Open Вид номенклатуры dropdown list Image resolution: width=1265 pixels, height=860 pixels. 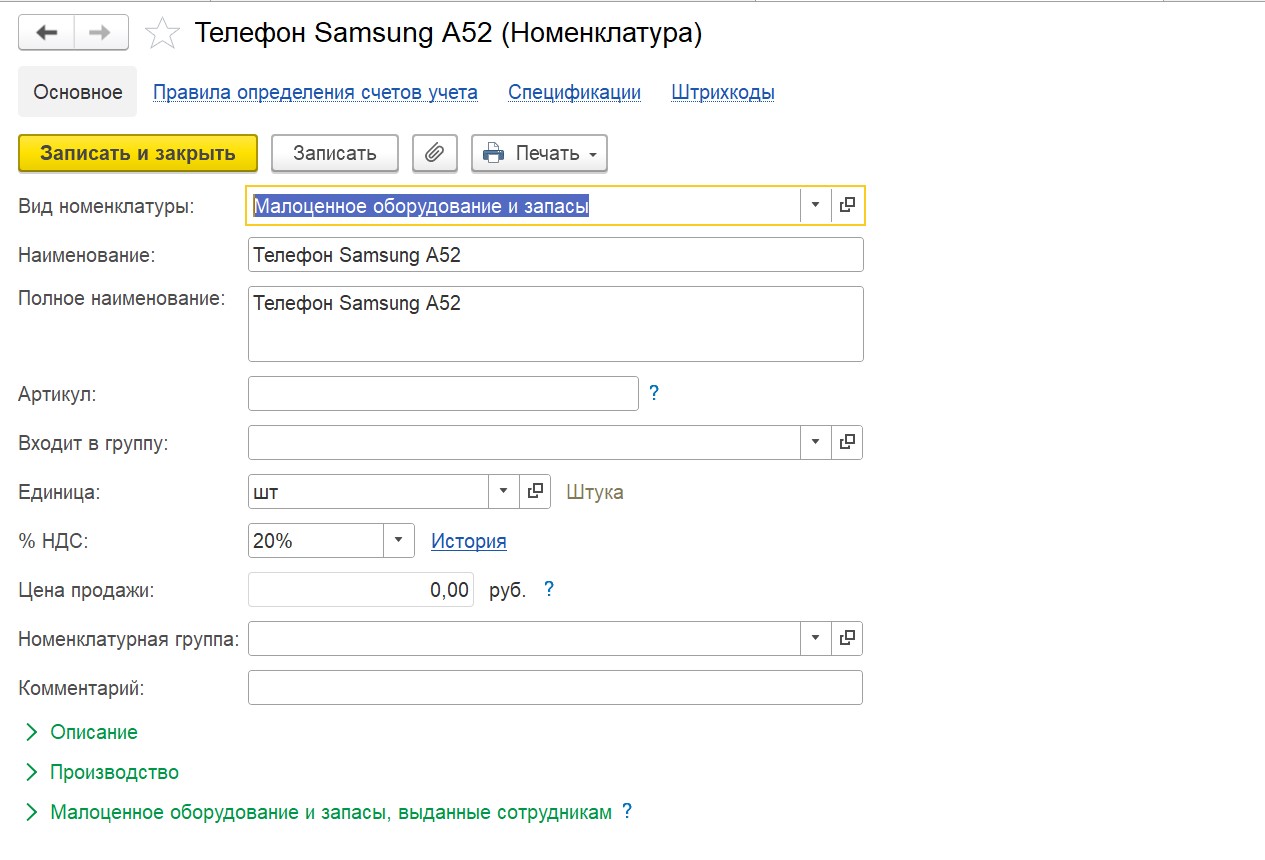coord(815,205)
